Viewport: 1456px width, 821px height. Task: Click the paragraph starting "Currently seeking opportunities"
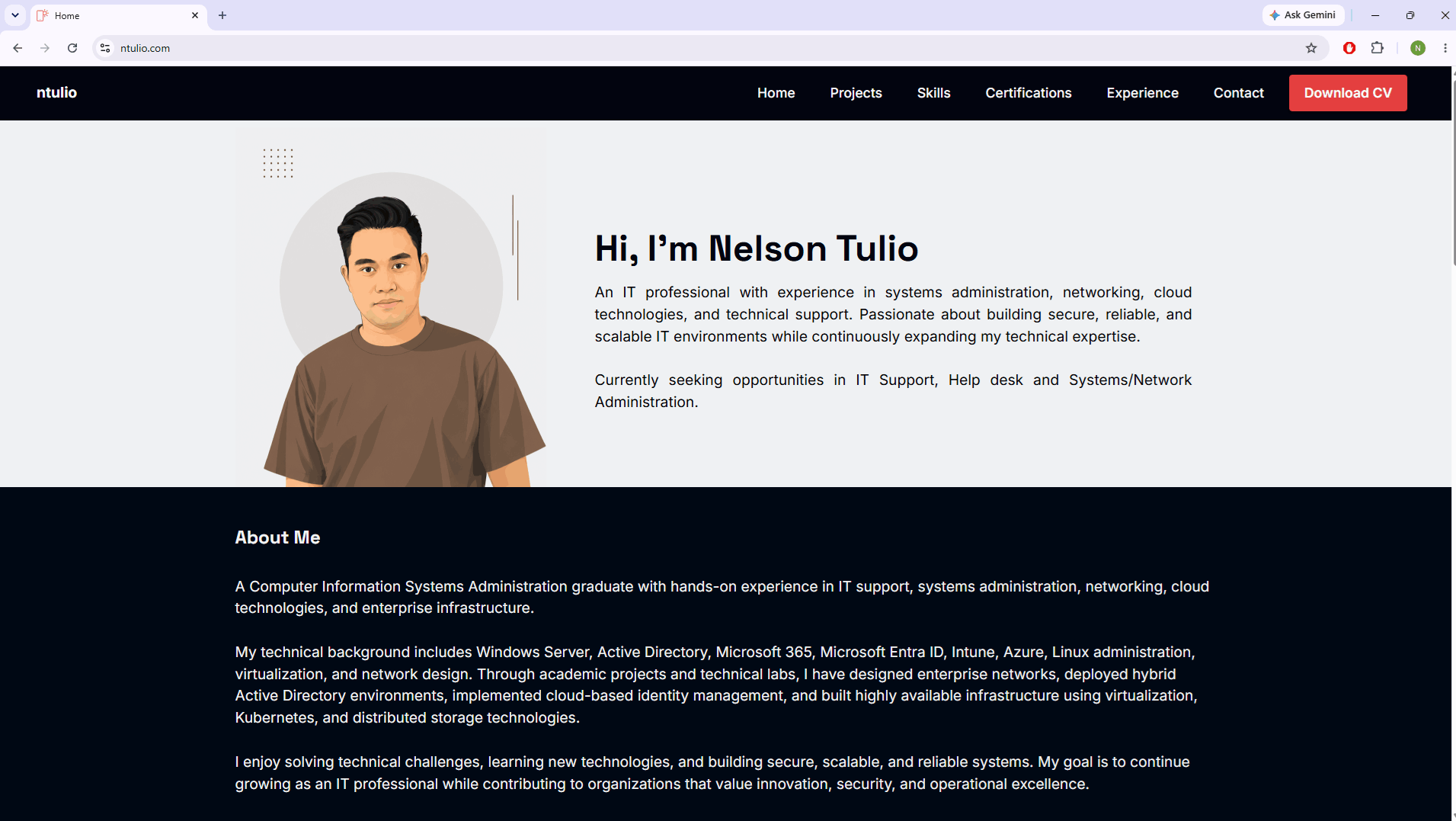pyautogui.click(x=893, y=391)
